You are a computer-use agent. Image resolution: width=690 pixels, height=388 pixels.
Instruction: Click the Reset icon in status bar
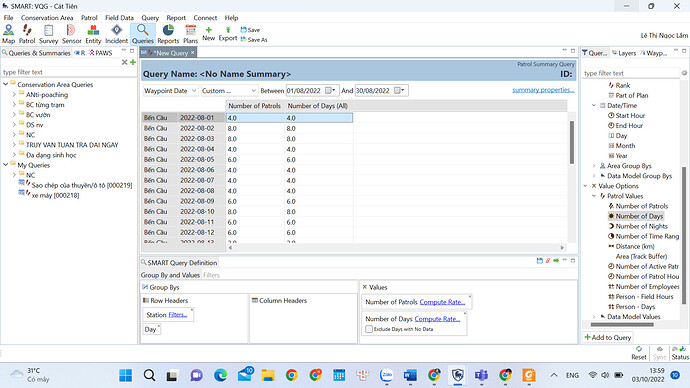[639, 353]
